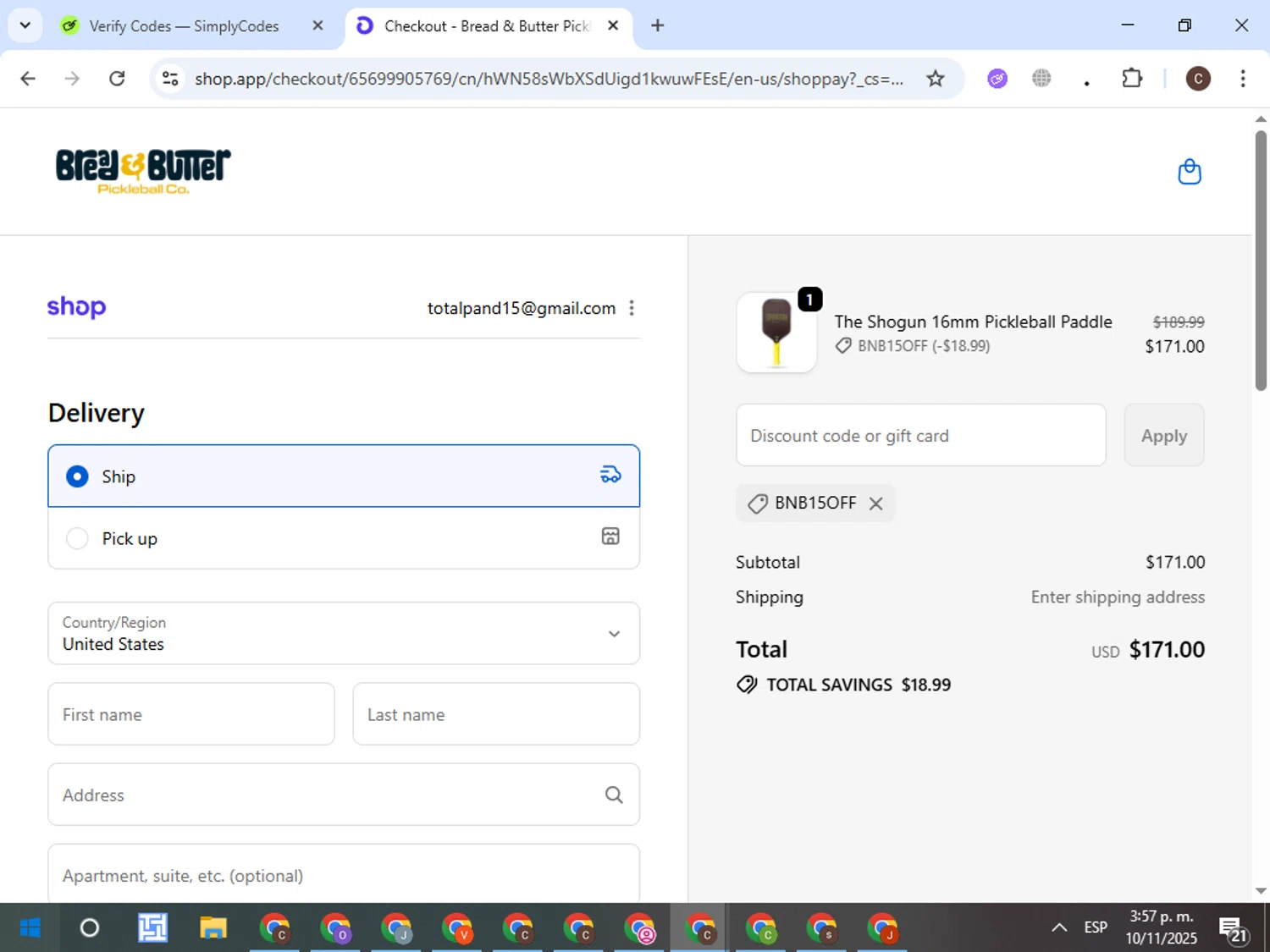Click the totalpand15@gmail.com email text
Viewport: 1270px width, 952px height.
click(x=521, y=308)
